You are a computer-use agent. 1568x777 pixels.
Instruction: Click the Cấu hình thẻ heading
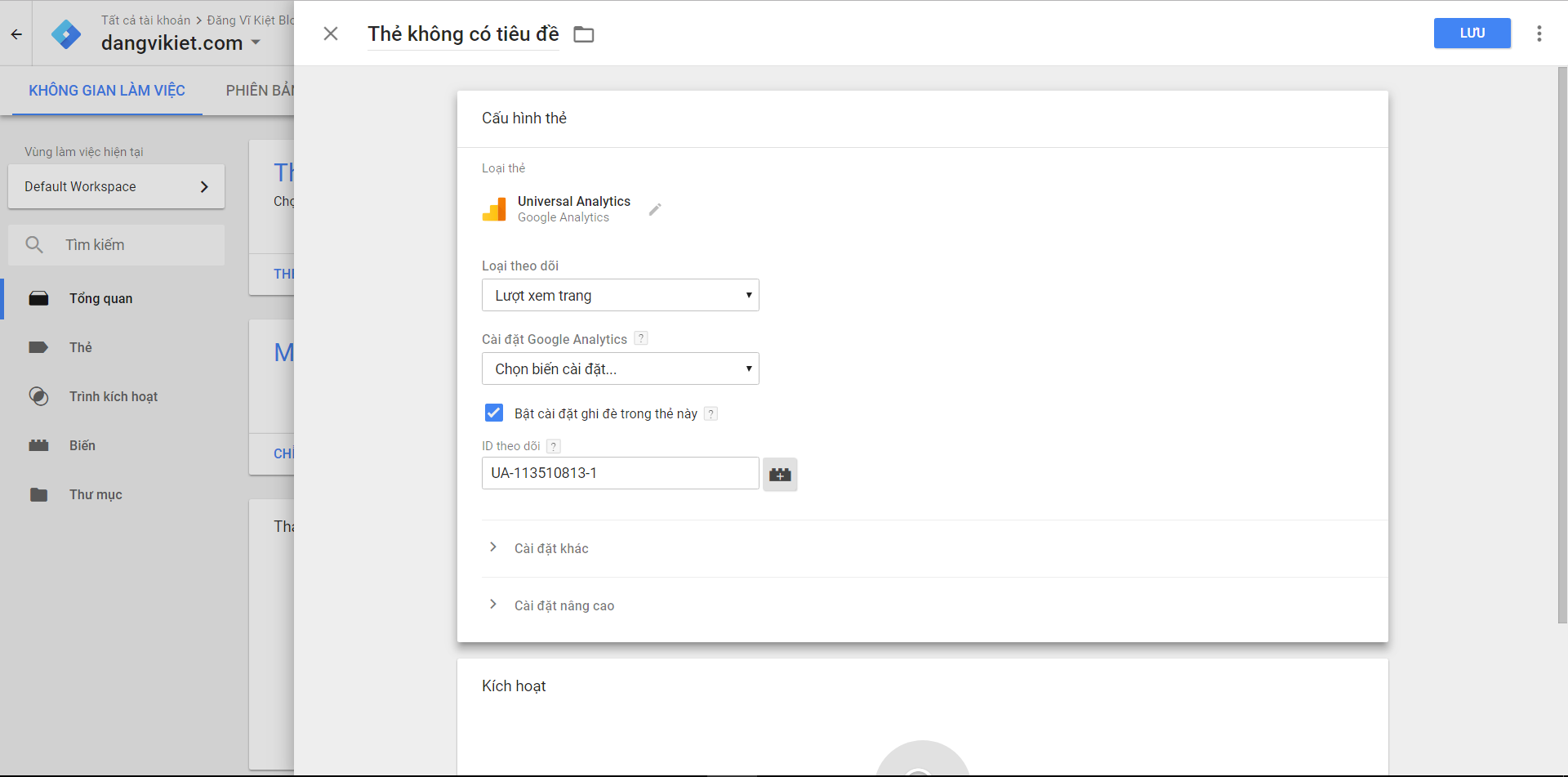(524, 118)
